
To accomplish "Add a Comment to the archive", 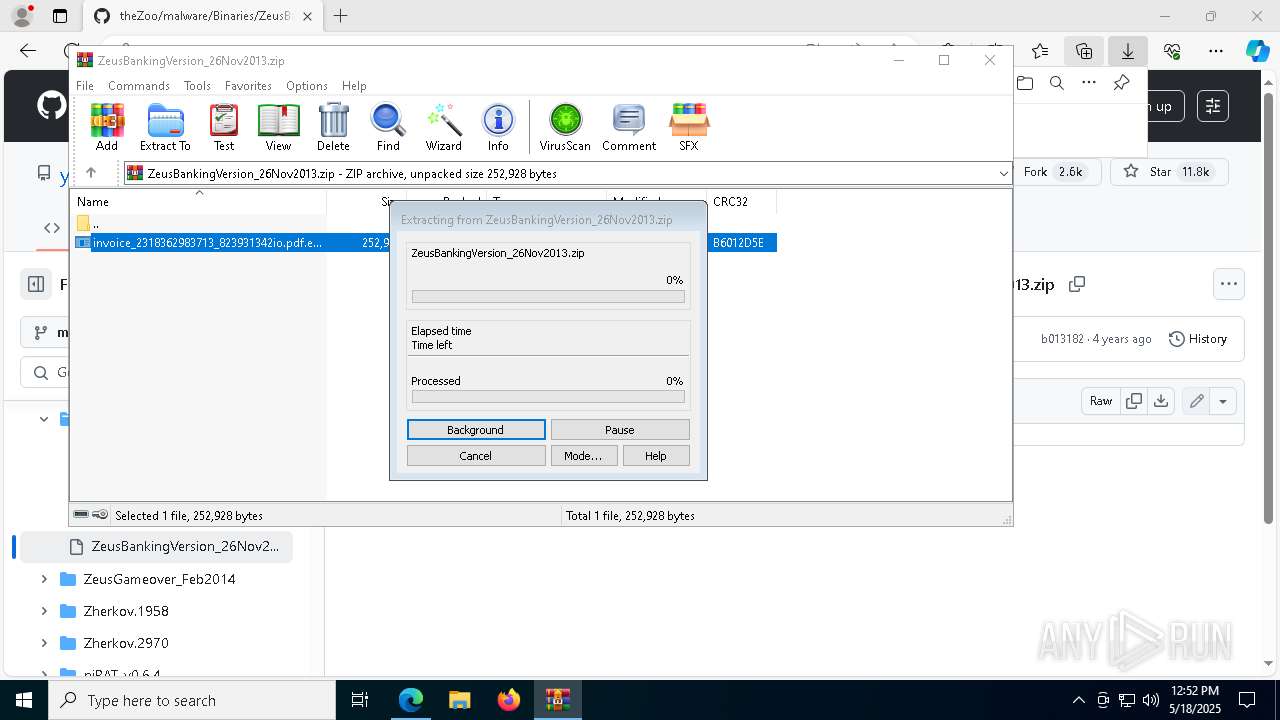I will pyautogui.click(x=629, y=127).
